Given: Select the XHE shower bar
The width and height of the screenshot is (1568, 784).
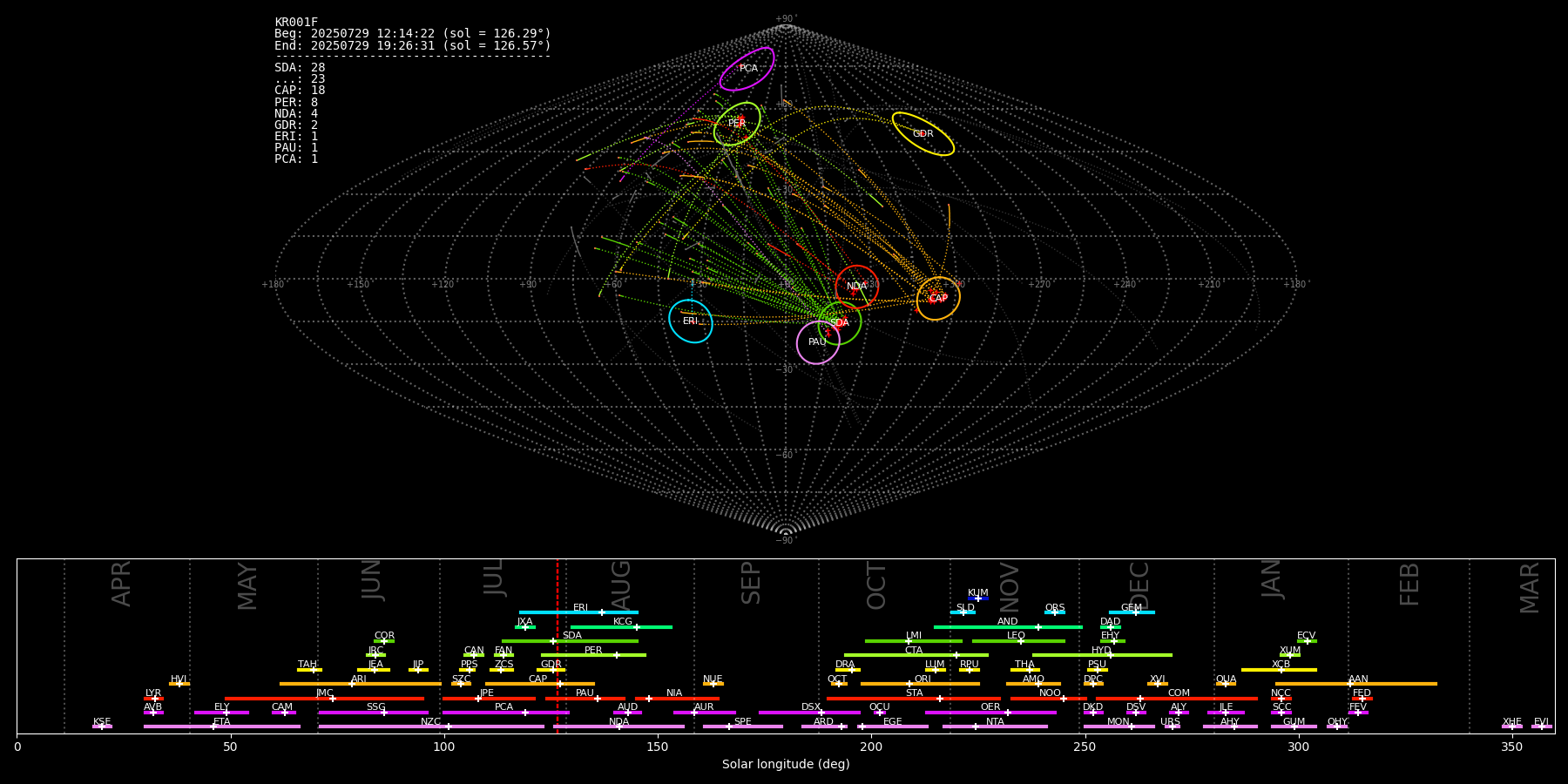Looking at the screenshot, I should [1512, 727].
